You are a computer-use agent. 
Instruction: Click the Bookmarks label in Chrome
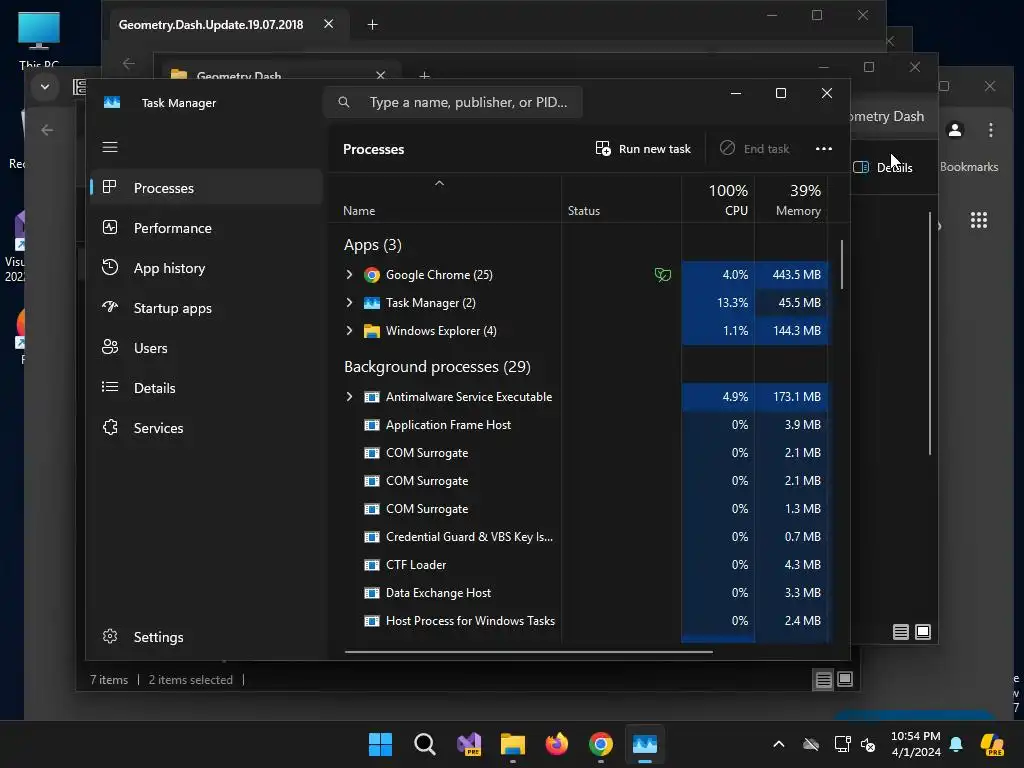pos(968,167)
